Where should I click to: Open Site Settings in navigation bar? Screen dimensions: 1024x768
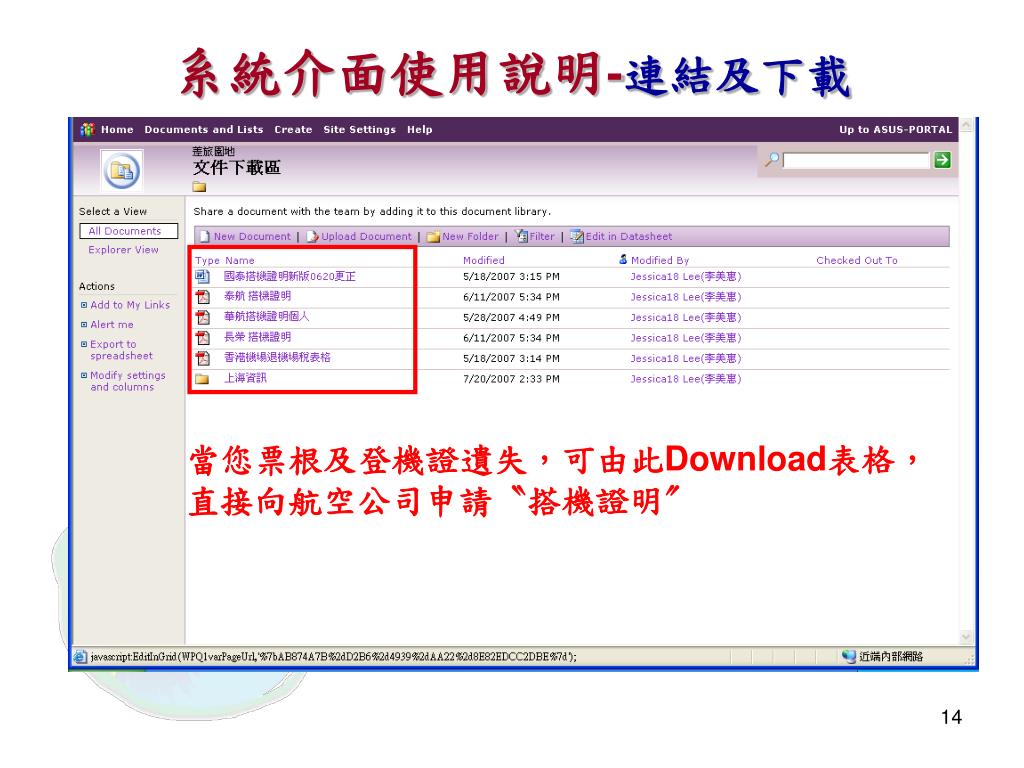(360, 129)
